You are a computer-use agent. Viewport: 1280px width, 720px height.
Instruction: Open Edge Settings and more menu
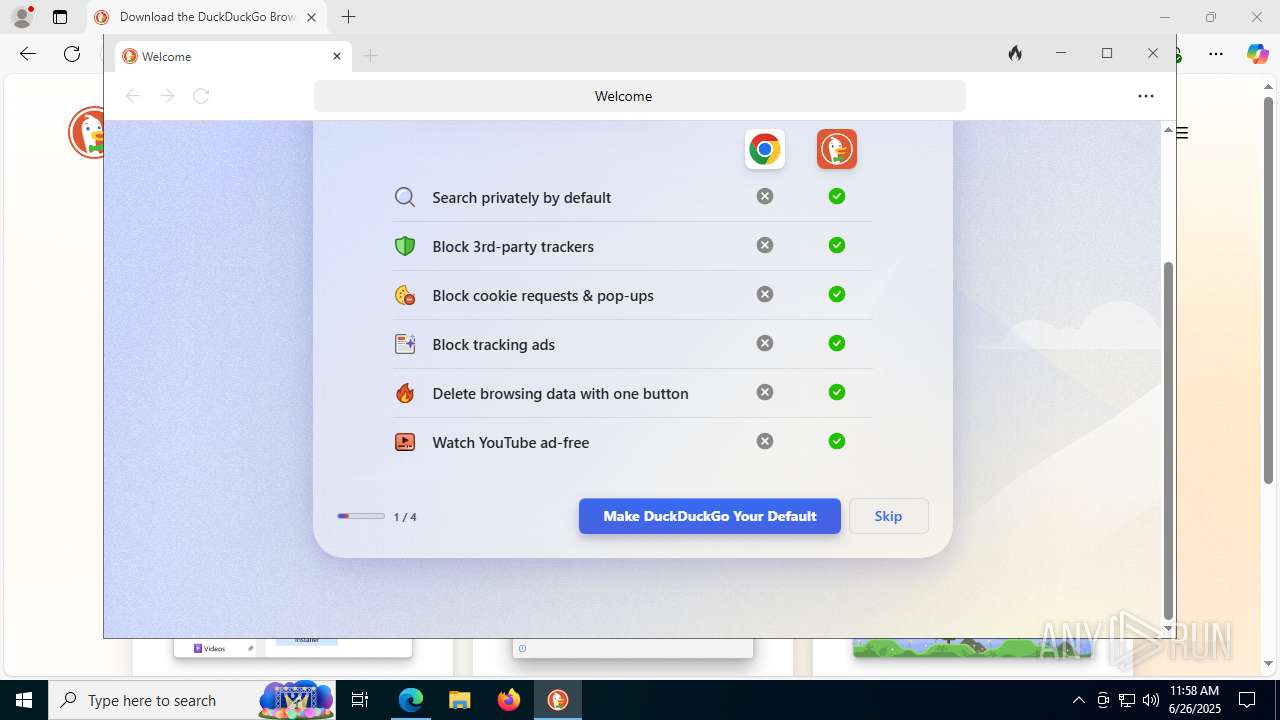click(1216, 54)
